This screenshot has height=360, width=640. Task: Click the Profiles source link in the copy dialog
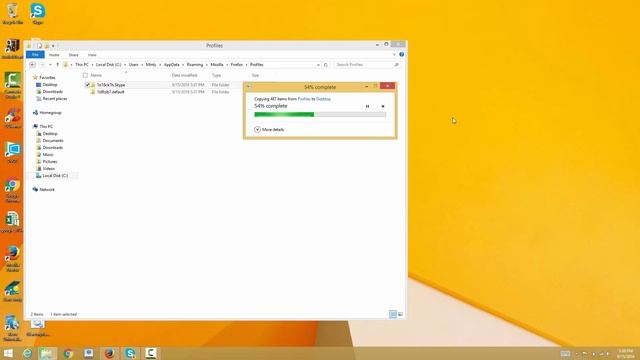304,99
